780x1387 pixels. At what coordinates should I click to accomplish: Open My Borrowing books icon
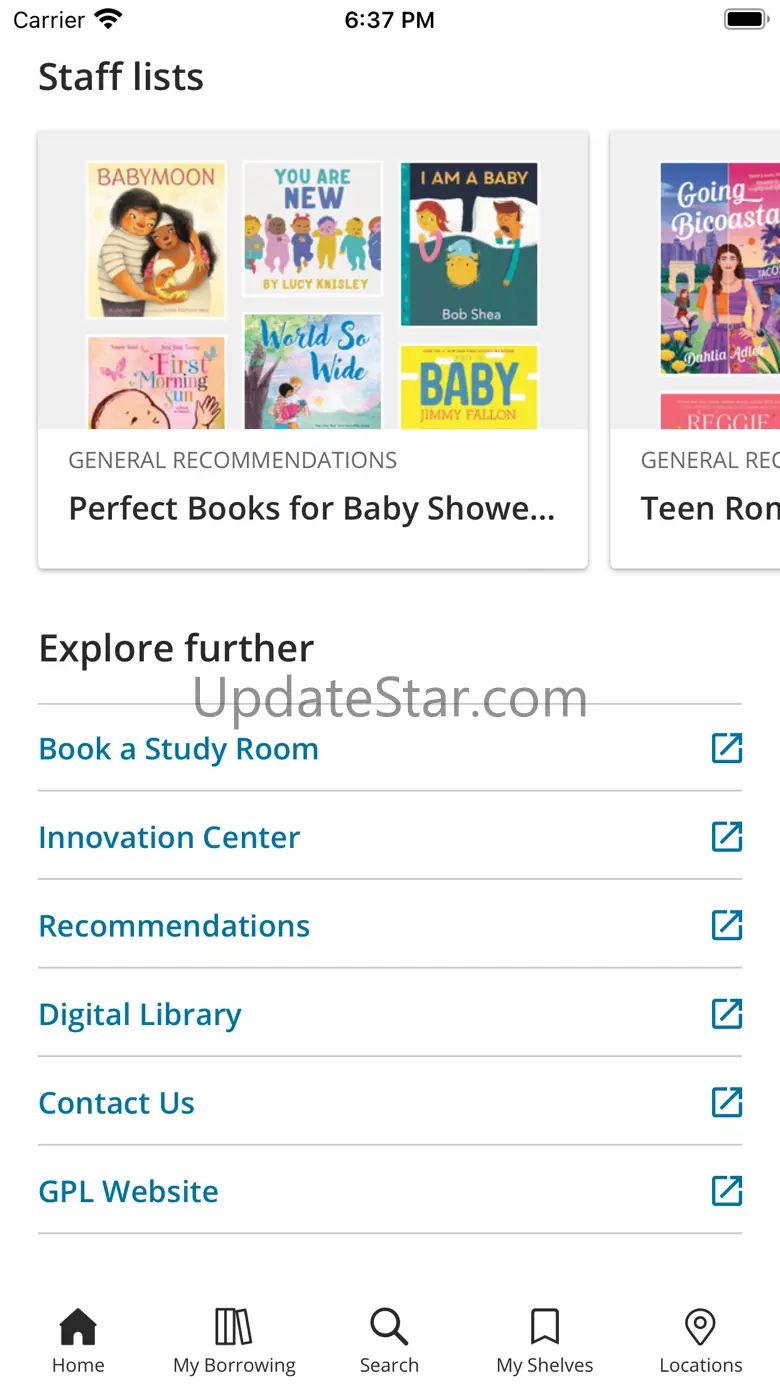coord(234,1328)
